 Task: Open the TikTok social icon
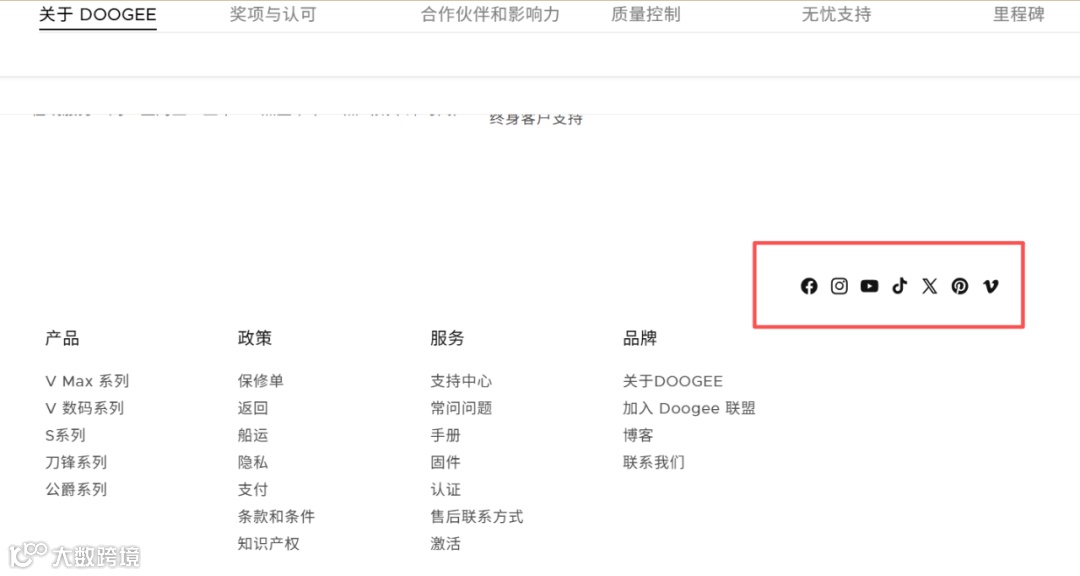900,286
